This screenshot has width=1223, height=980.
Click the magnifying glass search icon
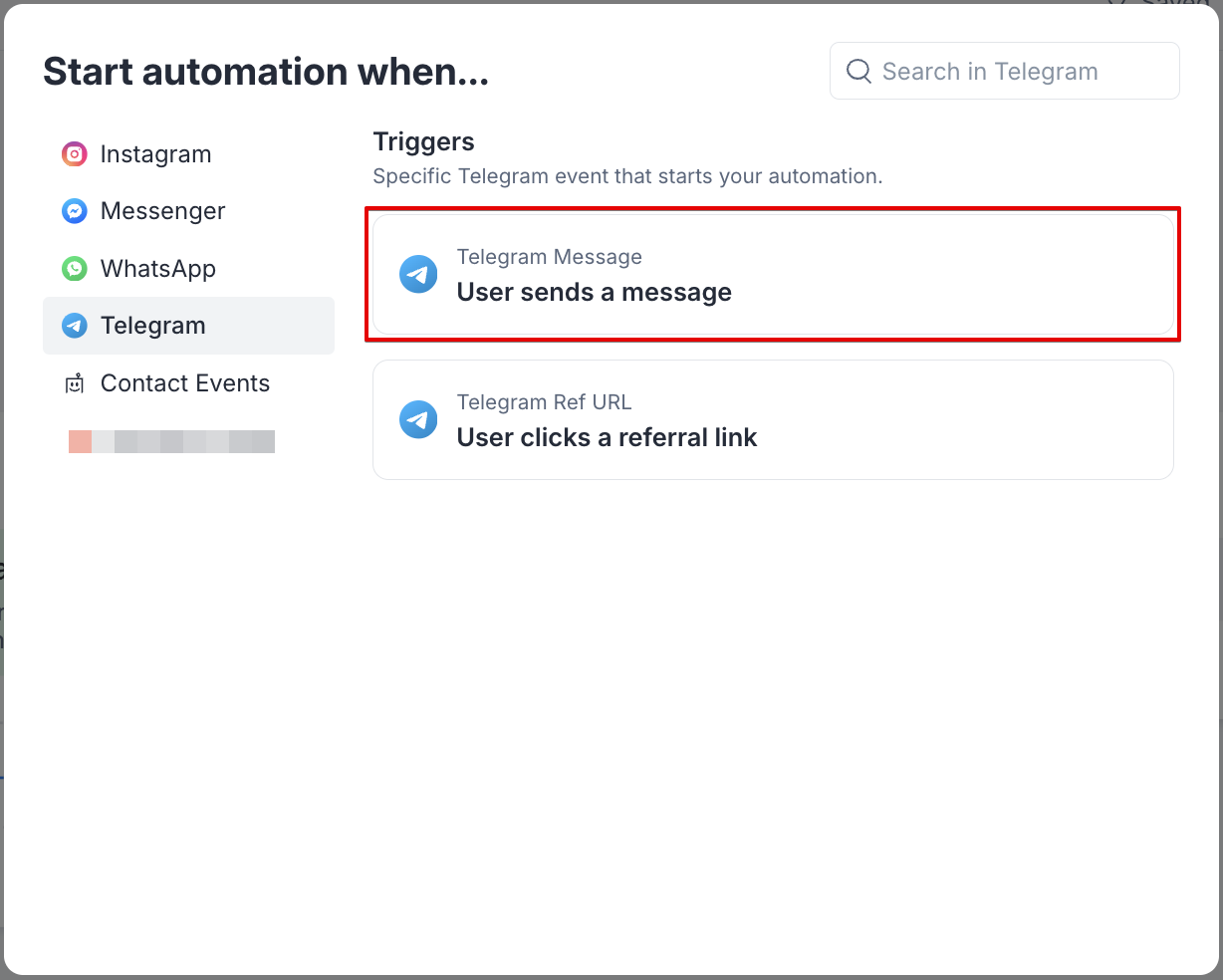pos(858,72)
